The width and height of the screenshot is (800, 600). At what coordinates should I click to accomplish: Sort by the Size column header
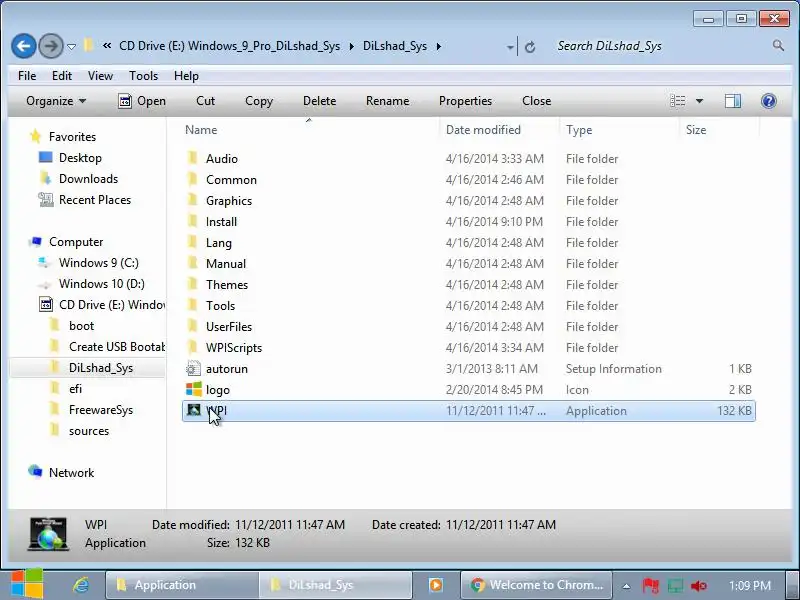pos(696,130)
